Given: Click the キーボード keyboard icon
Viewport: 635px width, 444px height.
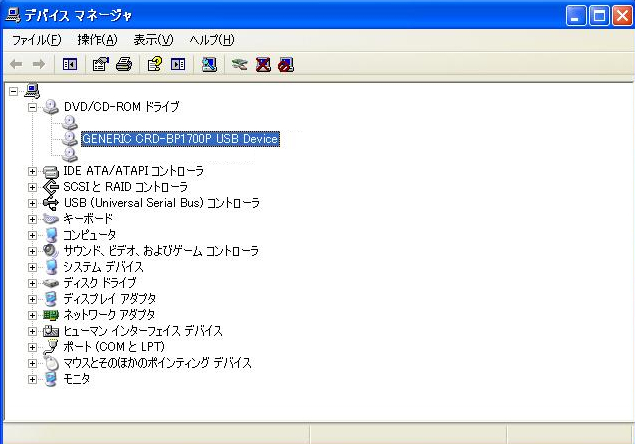Looking at the screenshot, I should pyautogui.click(x=51, y=219).
